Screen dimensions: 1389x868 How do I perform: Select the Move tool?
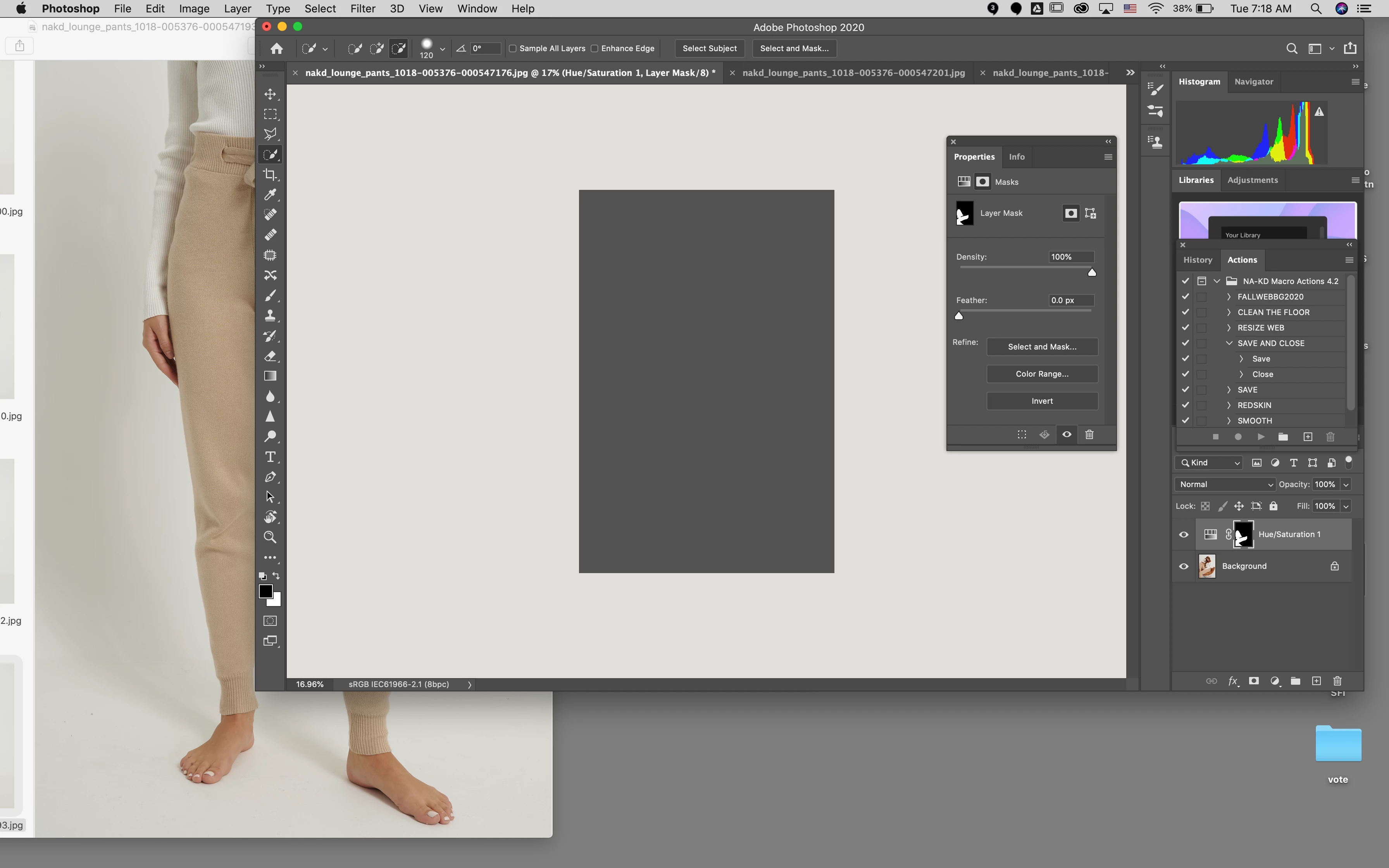[271, 94]
